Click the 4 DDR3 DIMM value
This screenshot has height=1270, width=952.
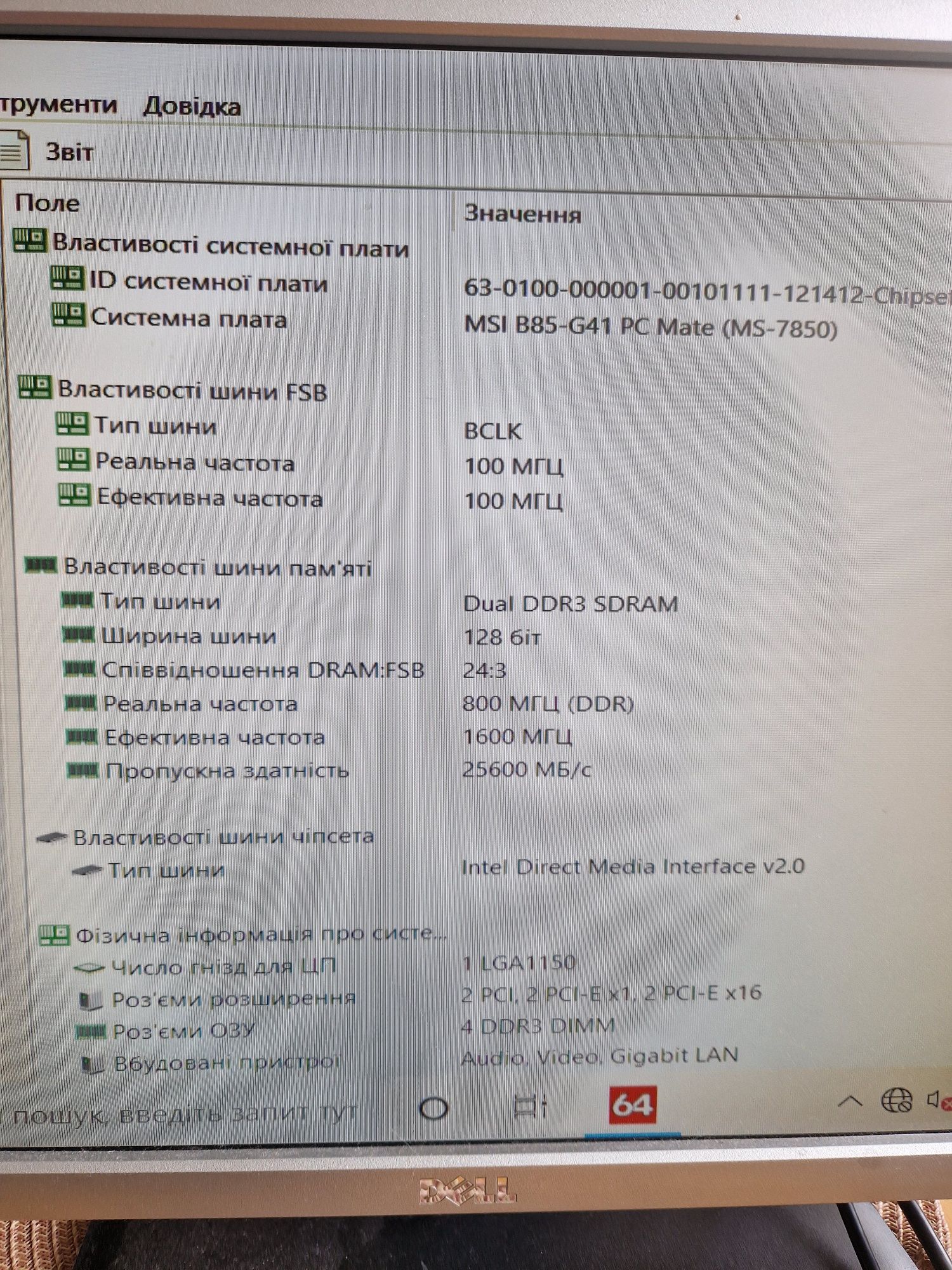click(538, 1025)
